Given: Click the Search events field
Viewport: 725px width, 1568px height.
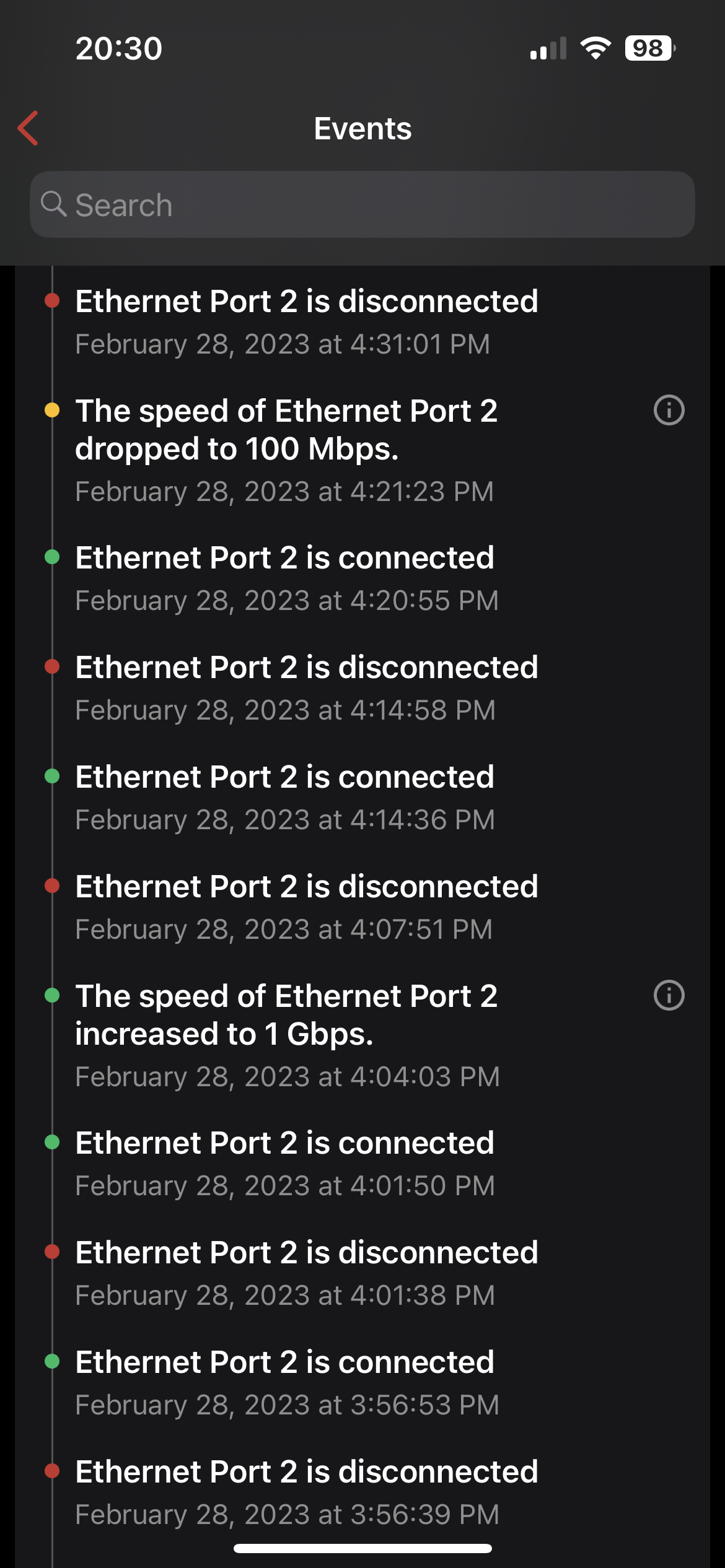Looking at the screenshot, I should [x=372, y=204].
